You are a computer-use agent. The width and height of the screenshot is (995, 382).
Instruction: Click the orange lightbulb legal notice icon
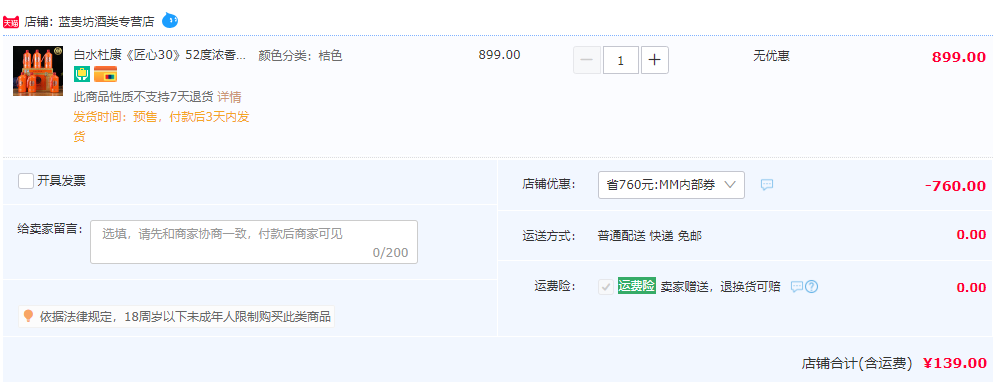click(28, 315)
